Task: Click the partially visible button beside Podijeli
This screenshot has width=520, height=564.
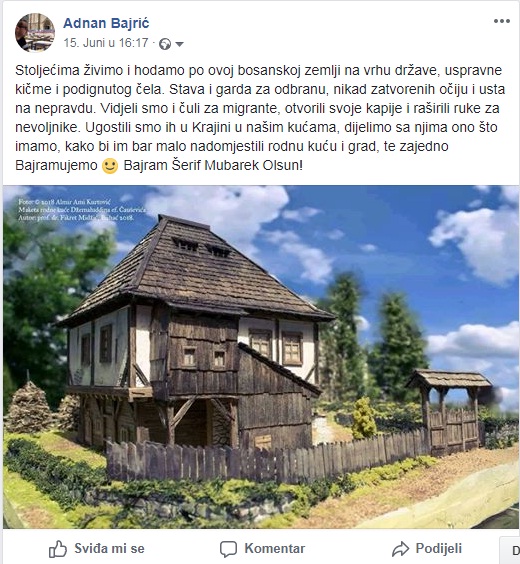Action: pyautogui.click(x=510, y=550)
